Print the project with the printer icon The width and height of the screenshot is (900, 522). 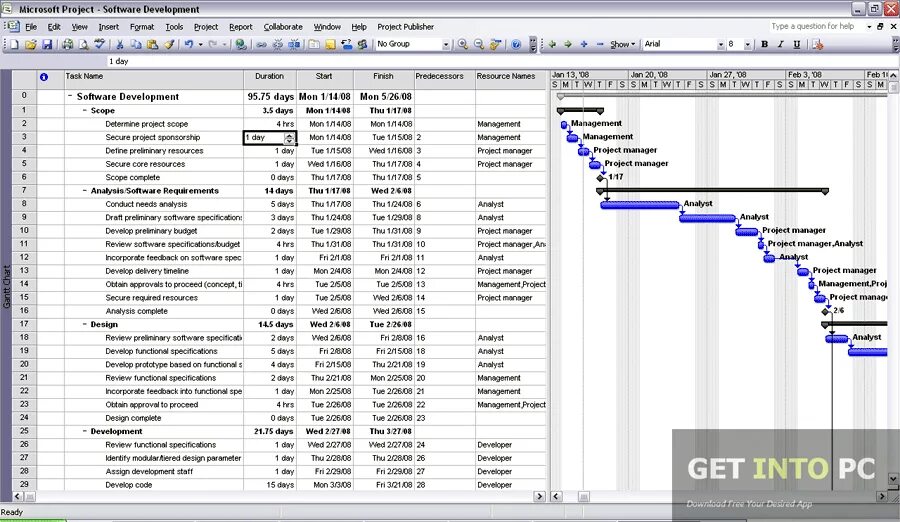pos(68,44)
